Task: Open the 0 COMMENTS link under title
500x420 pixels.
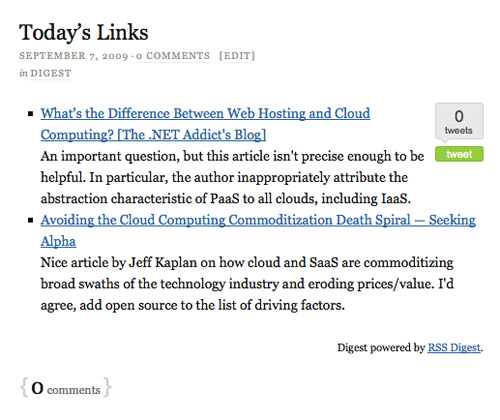Action: 173,56
